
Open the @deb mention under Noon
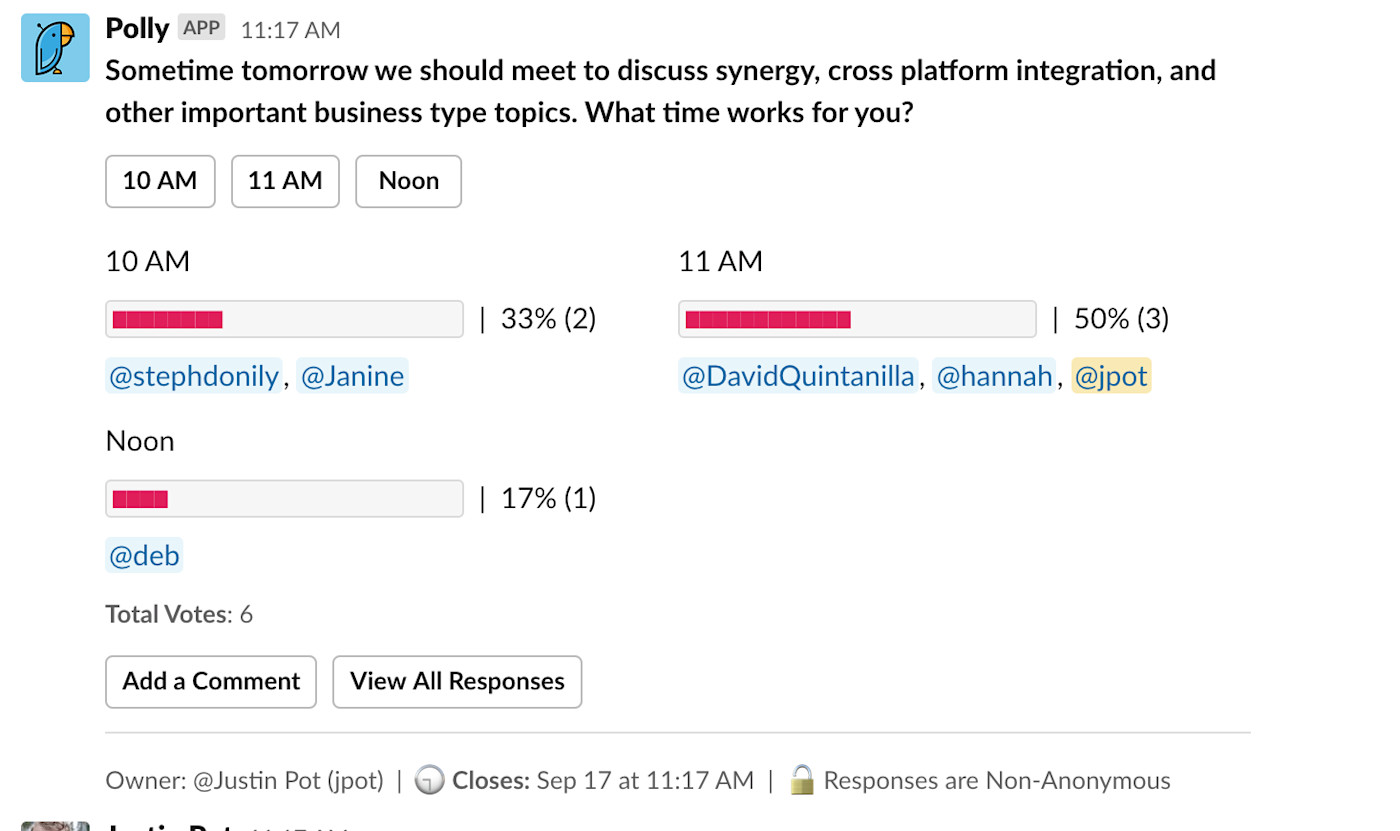[x=144, y=555]
